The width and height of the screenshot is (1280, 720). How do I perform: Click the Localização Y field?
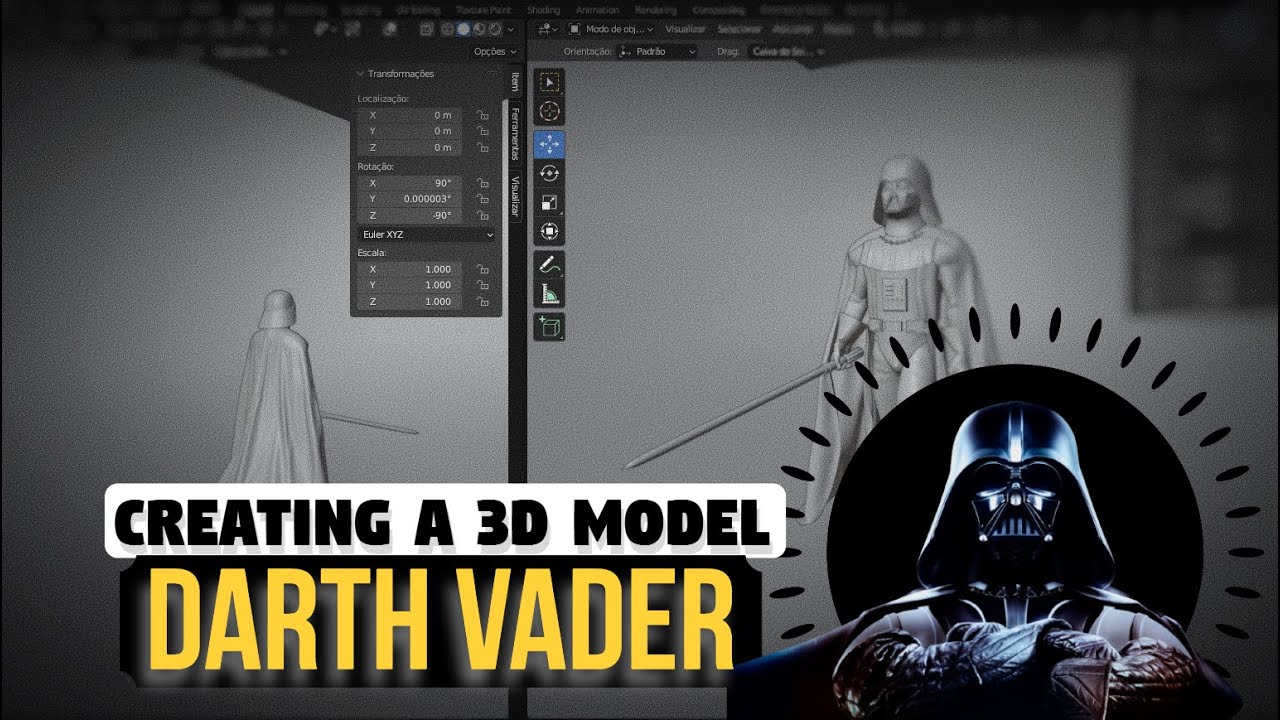[410, 131]
